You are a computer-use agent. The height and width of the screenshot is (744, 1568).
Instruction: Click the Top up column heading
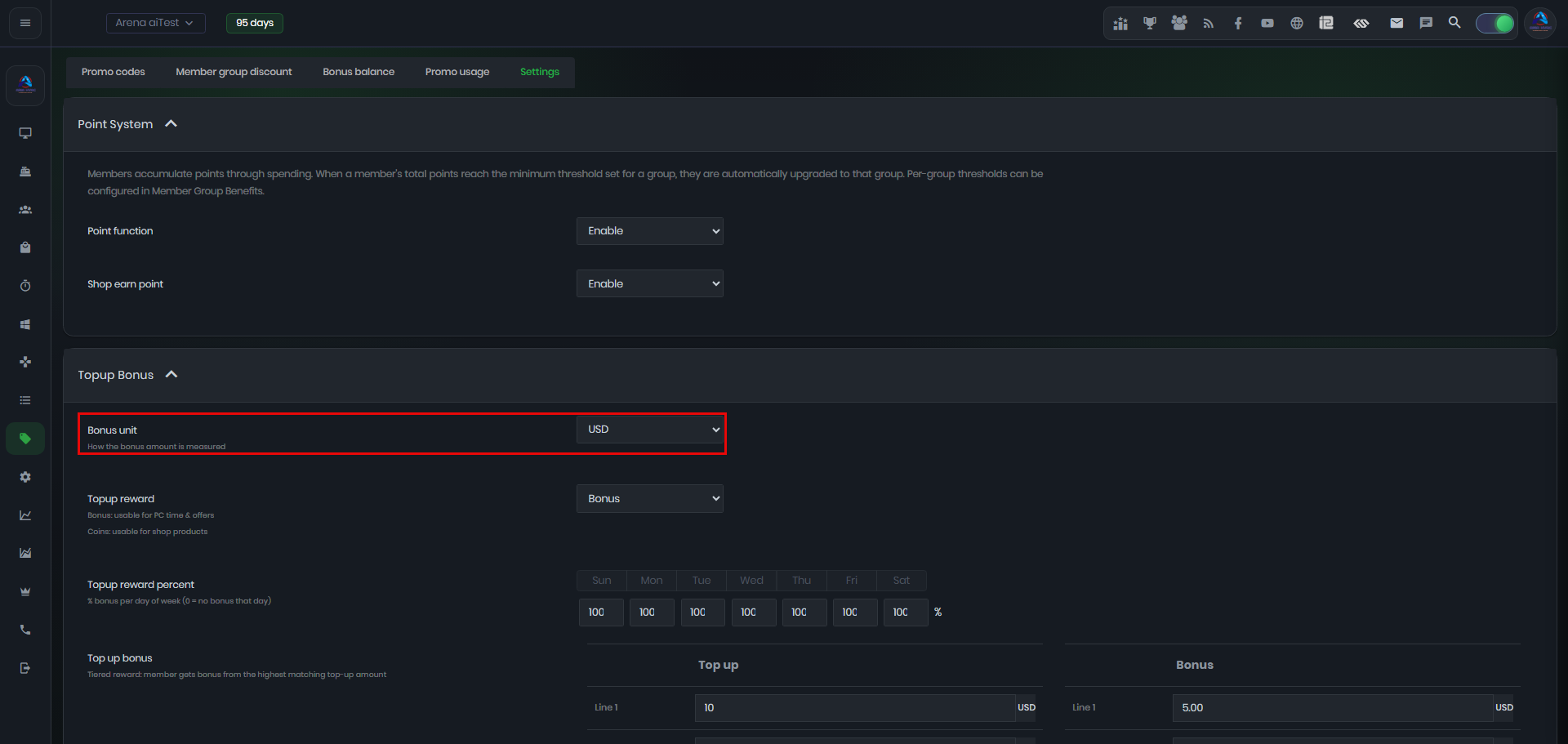pos(718,665)
